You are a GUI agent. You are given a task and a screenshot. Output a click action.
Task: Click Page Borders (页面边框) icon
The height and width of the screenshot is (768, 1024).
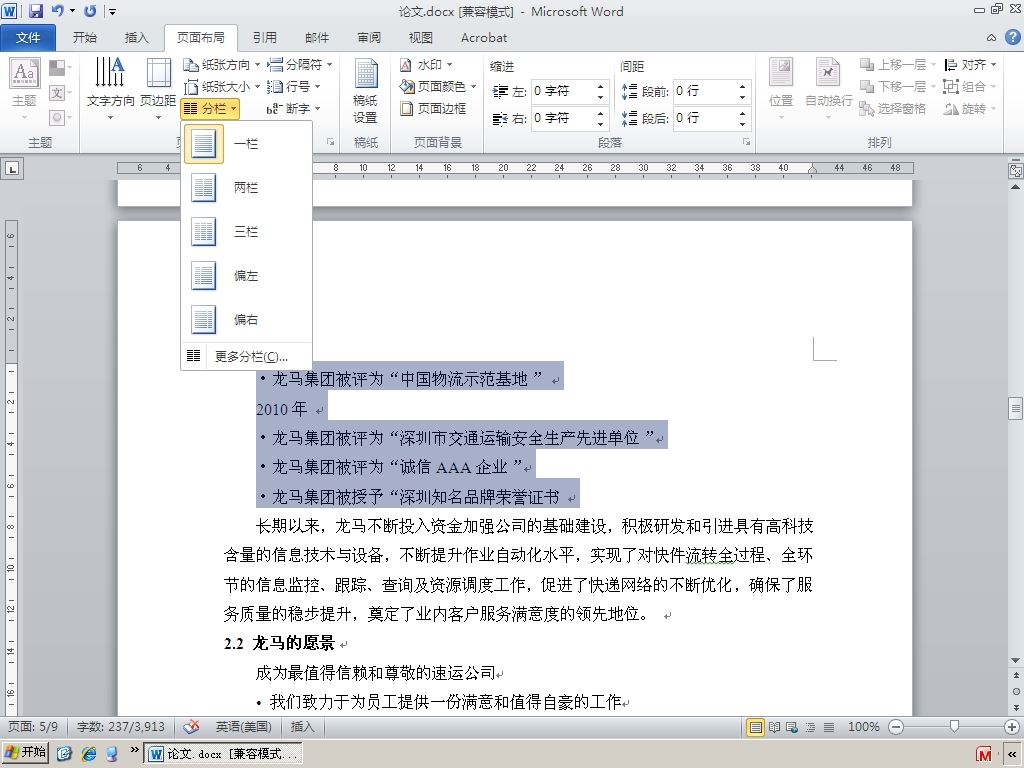point(407,108)
